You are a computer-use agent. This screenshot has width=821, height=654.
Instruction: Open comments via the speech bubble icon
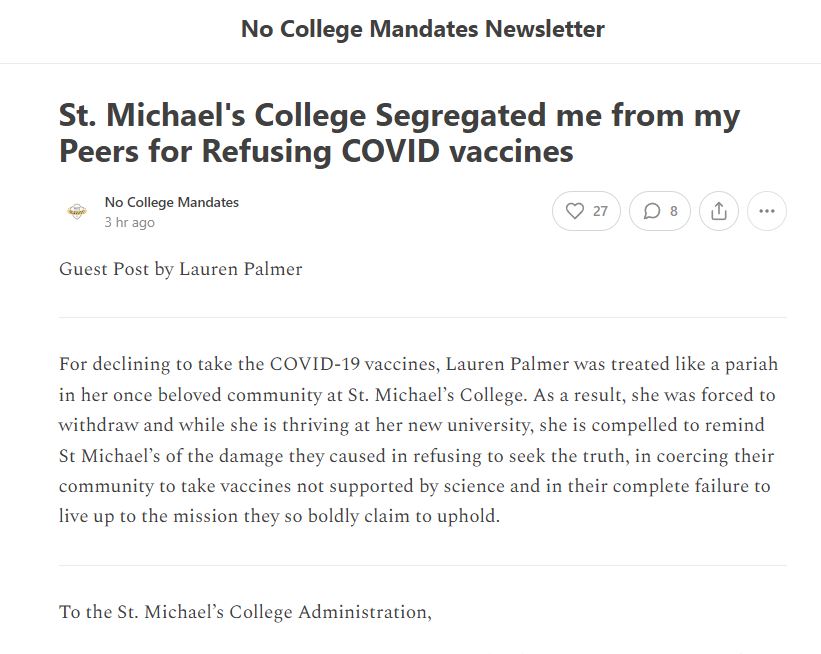(652, 211)
